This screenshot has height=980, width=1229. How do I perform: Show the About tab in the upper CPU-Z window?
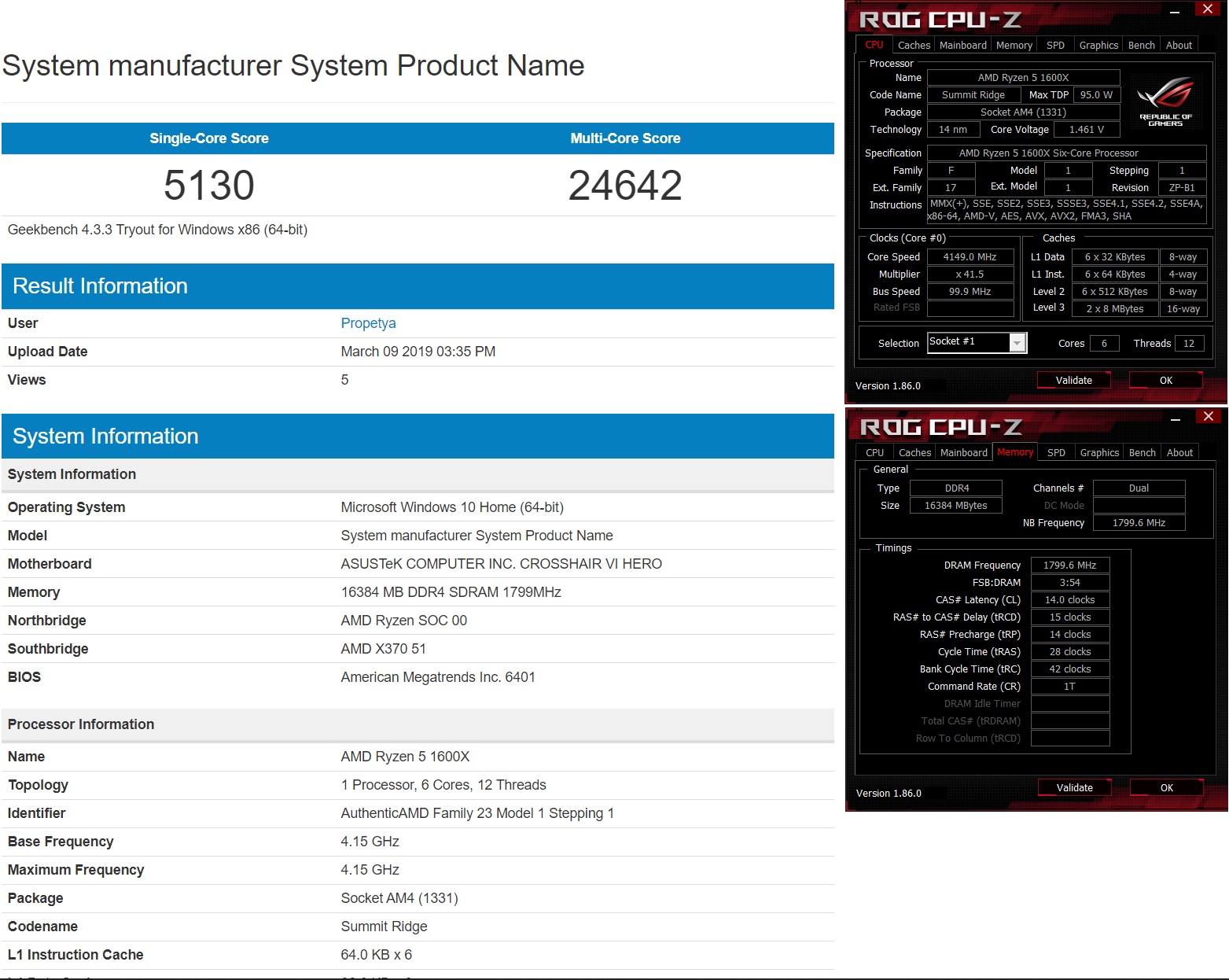click(1179, 45)
